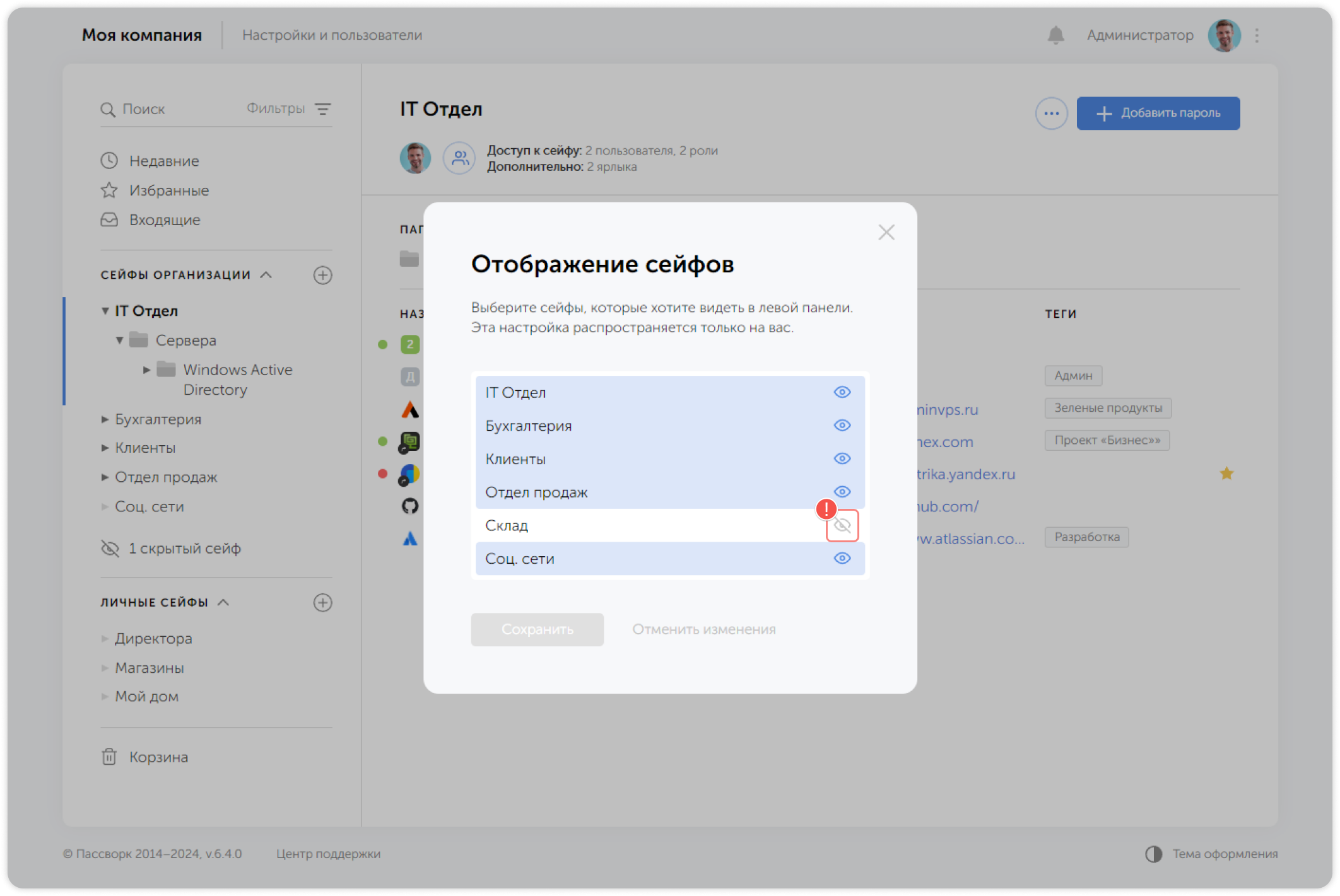Image resolution: width=1340 pixels, height=896 pixels.
Task: Collapse the СЕЙФЫ ОРГАНИЗАЦИИ section chevron
Action: pyautogui.click(x=266, y=275)
